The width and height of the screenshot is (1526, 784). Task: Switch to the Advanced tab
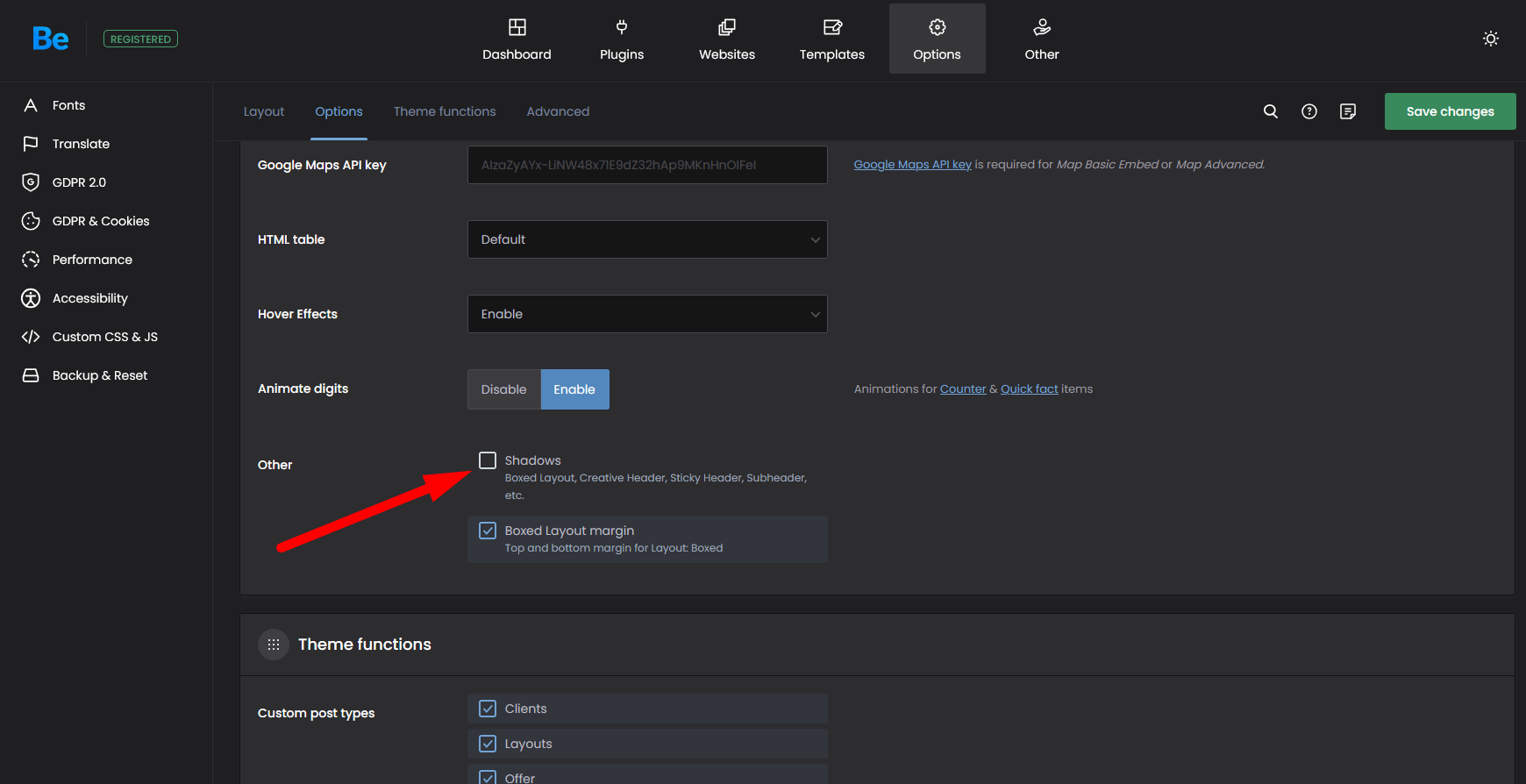tap(558, 111)
